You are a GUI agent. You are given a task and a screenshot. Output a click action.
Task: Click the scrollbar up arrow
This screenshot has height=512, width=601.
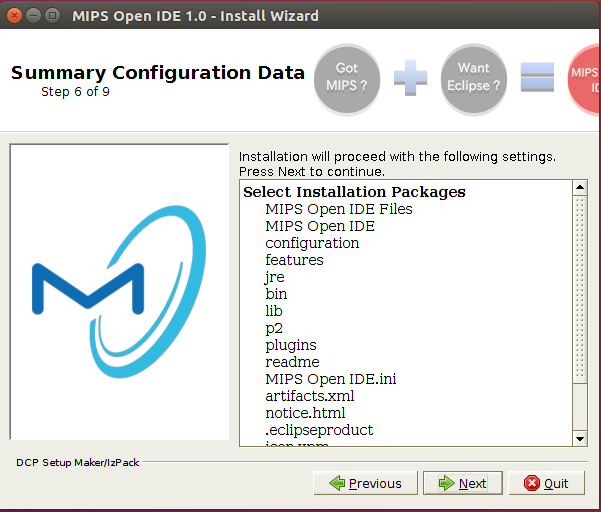(x=580, y=187)
